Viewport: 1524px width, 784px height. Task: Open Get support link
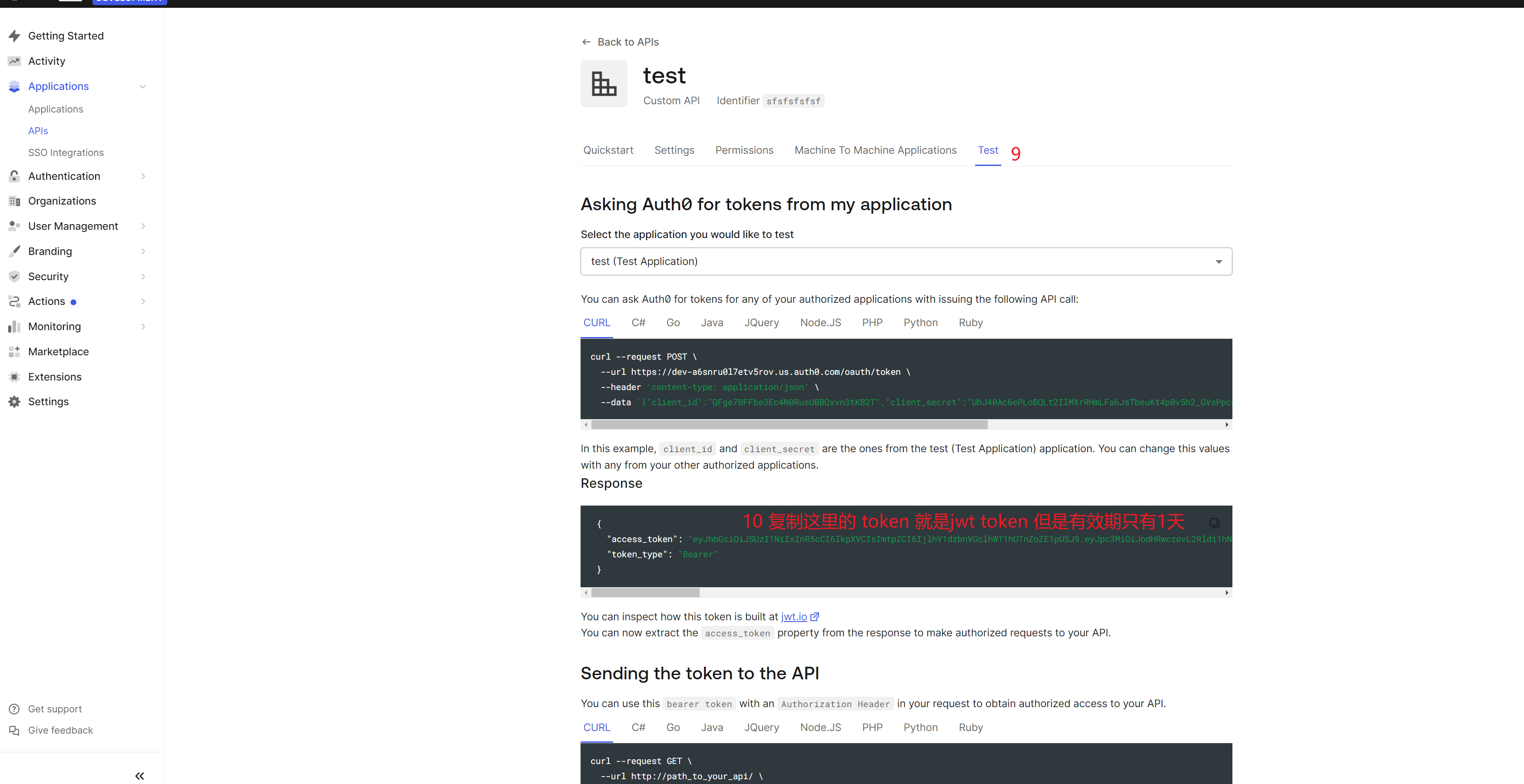pyautogui.click(x=55, y=709)
